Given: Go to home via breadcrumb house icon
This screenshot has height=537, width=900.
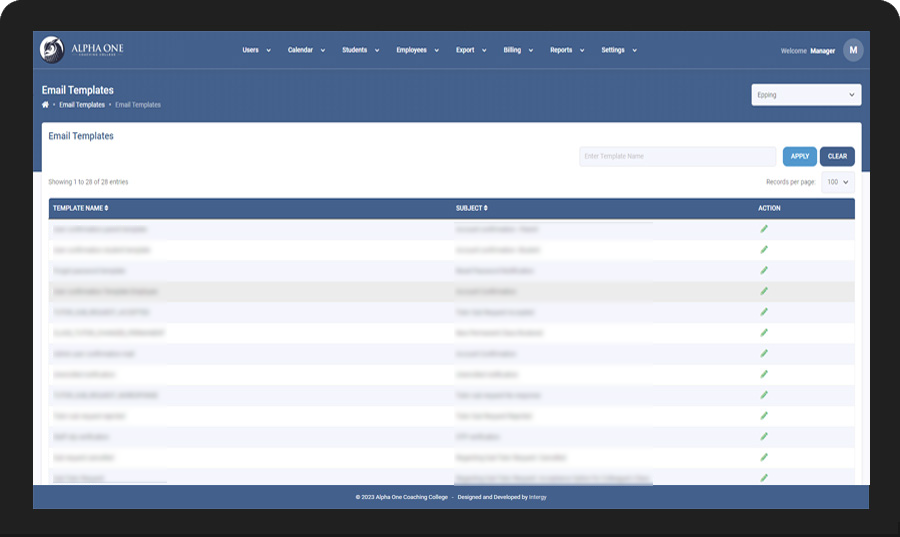Looking at the screenshot, I should pyautogui.click(x=45, y=104).
